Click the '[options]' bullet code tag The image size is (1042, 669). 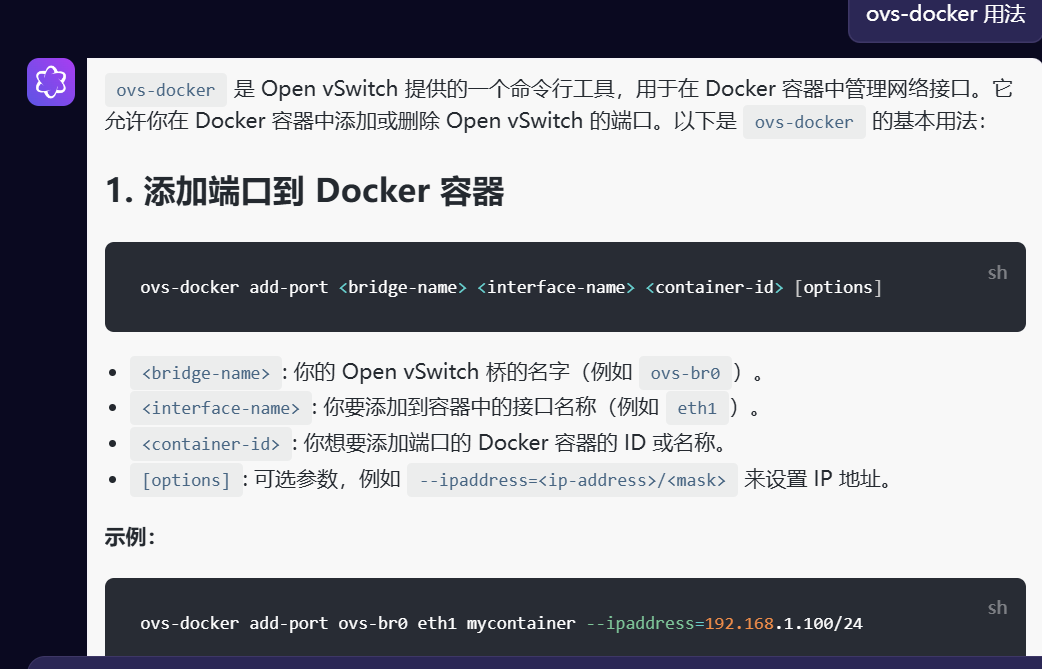[x=186, y=480]
